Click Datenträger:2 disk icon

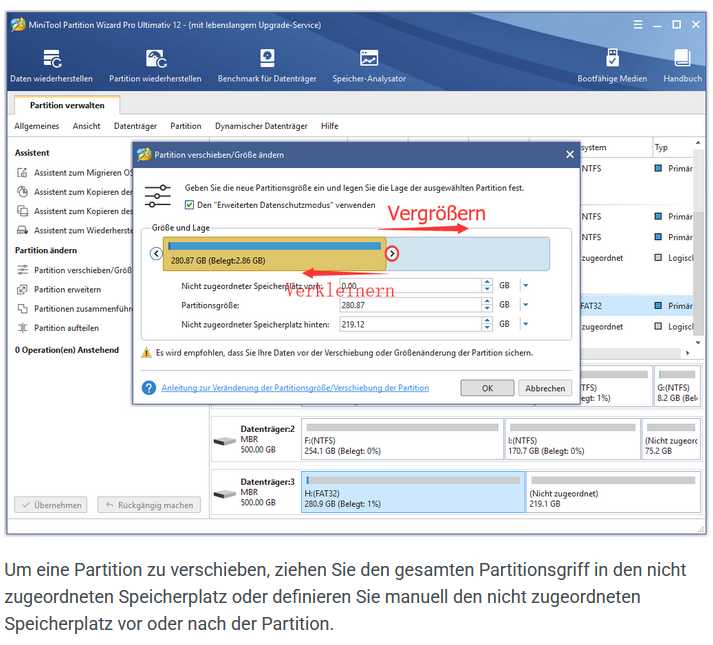(x=224, y=441)
